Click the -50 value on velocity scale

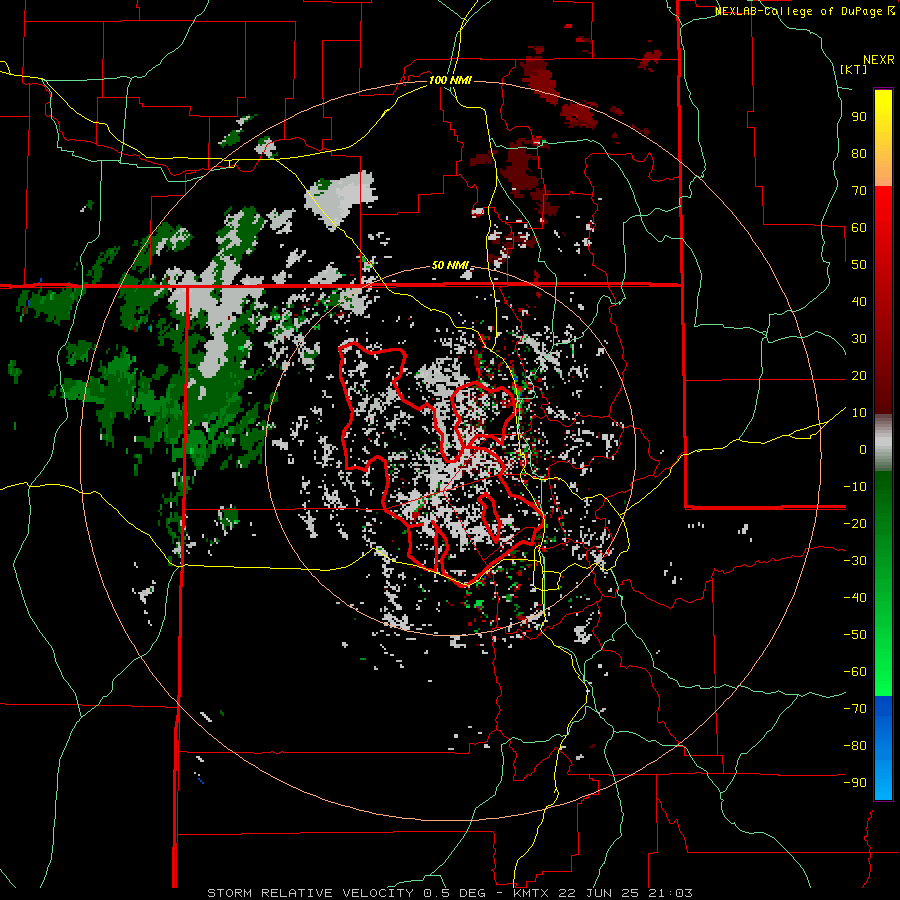pyautogui.click(x=855, y=635)
